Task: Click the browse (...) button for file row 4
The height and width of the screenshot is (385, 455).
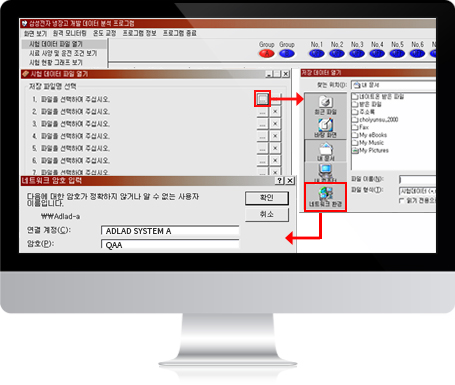Action: click(263, 136)
